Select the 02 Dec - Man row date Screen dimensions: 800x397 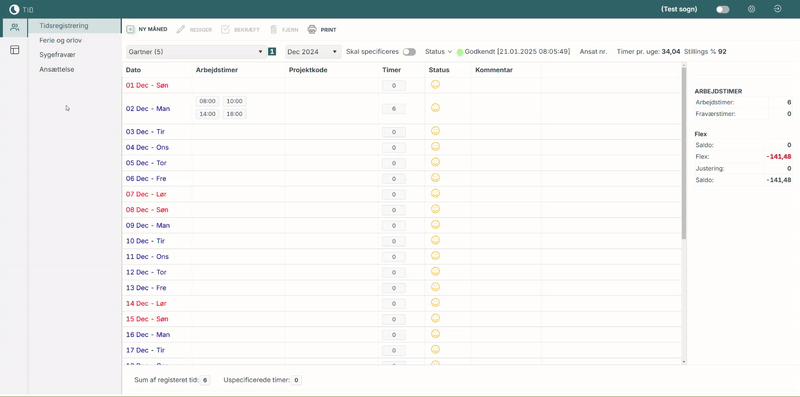point(148,109)
